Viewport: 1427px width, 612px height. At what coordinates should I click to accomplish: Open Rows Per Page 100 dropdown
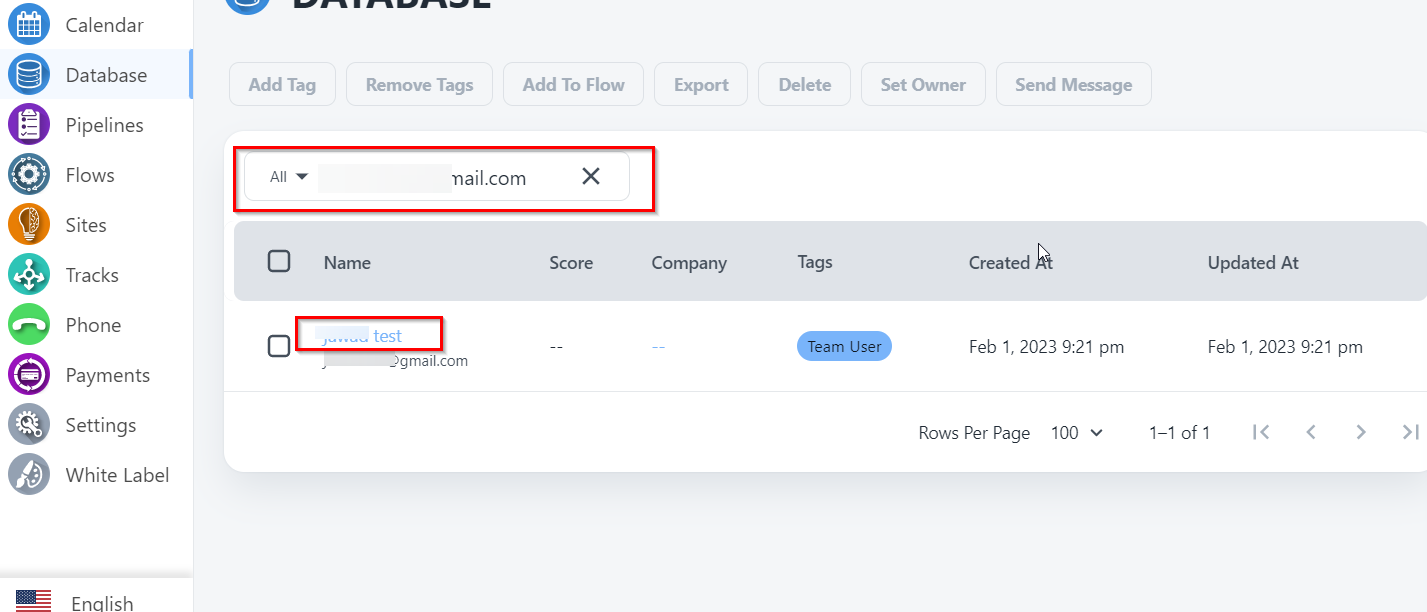1077,433
